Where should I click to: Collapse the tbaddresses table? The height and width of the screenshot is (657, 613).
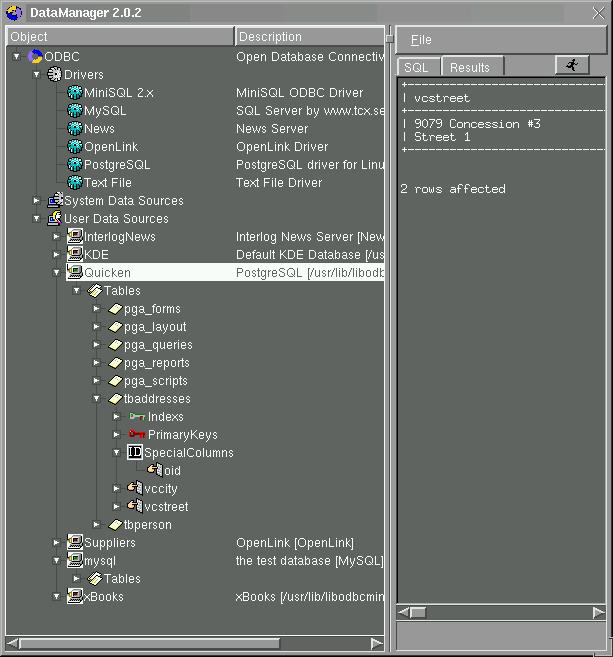(x=96, y=398)
